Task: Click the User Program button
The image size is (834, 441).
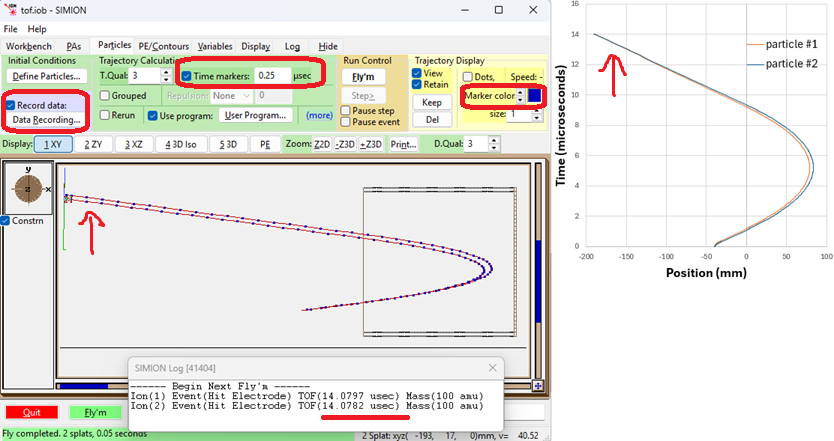Action: click(255, 115)
